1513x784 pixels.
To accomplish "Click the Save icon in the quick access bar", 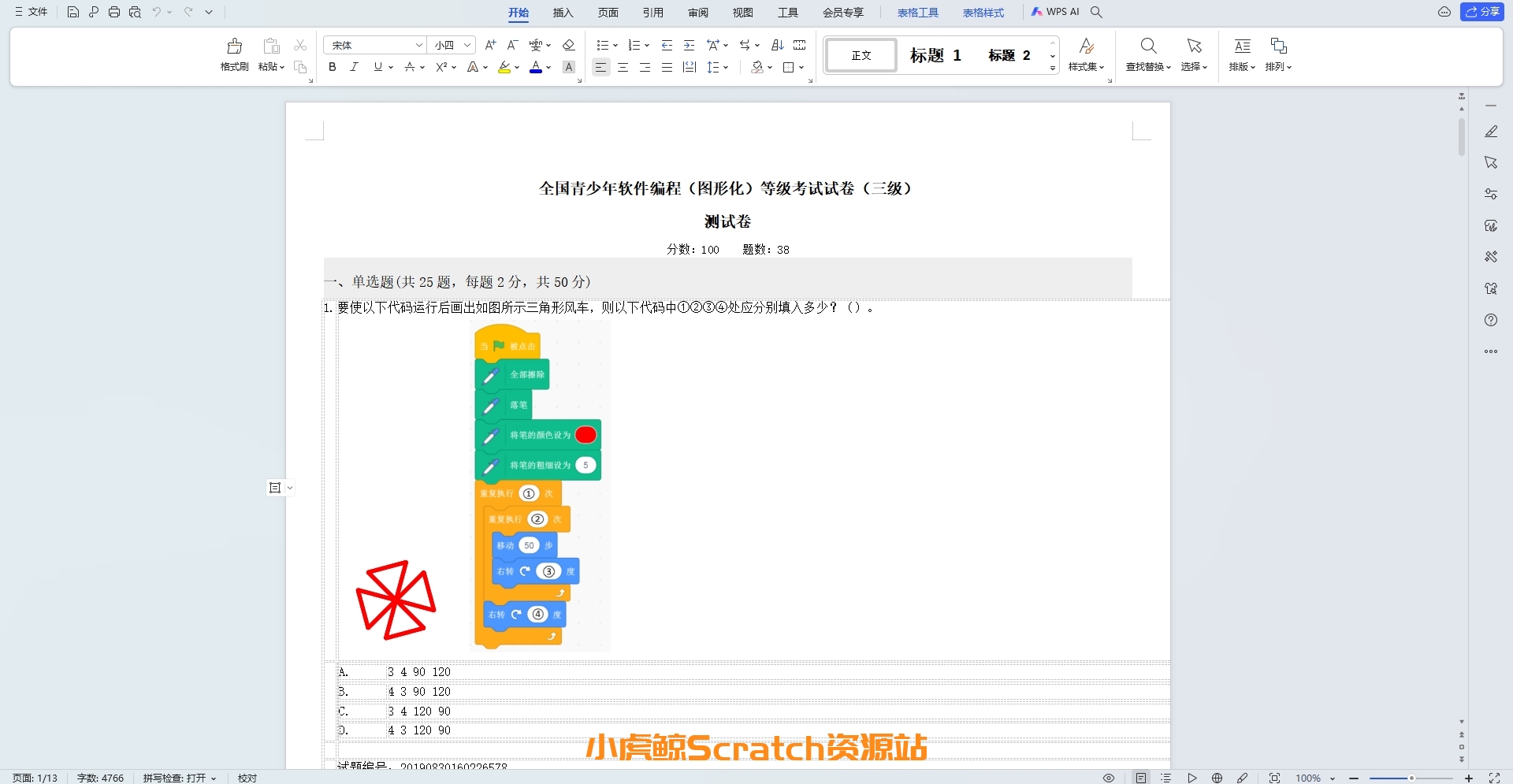I will [72, 12].
